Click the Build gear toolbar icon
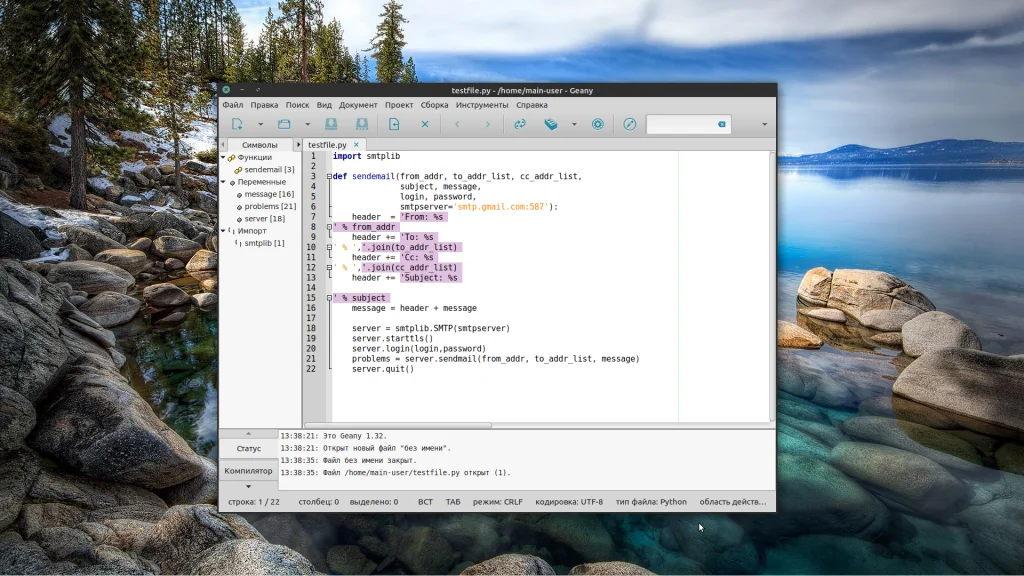 tap(550, 124)
